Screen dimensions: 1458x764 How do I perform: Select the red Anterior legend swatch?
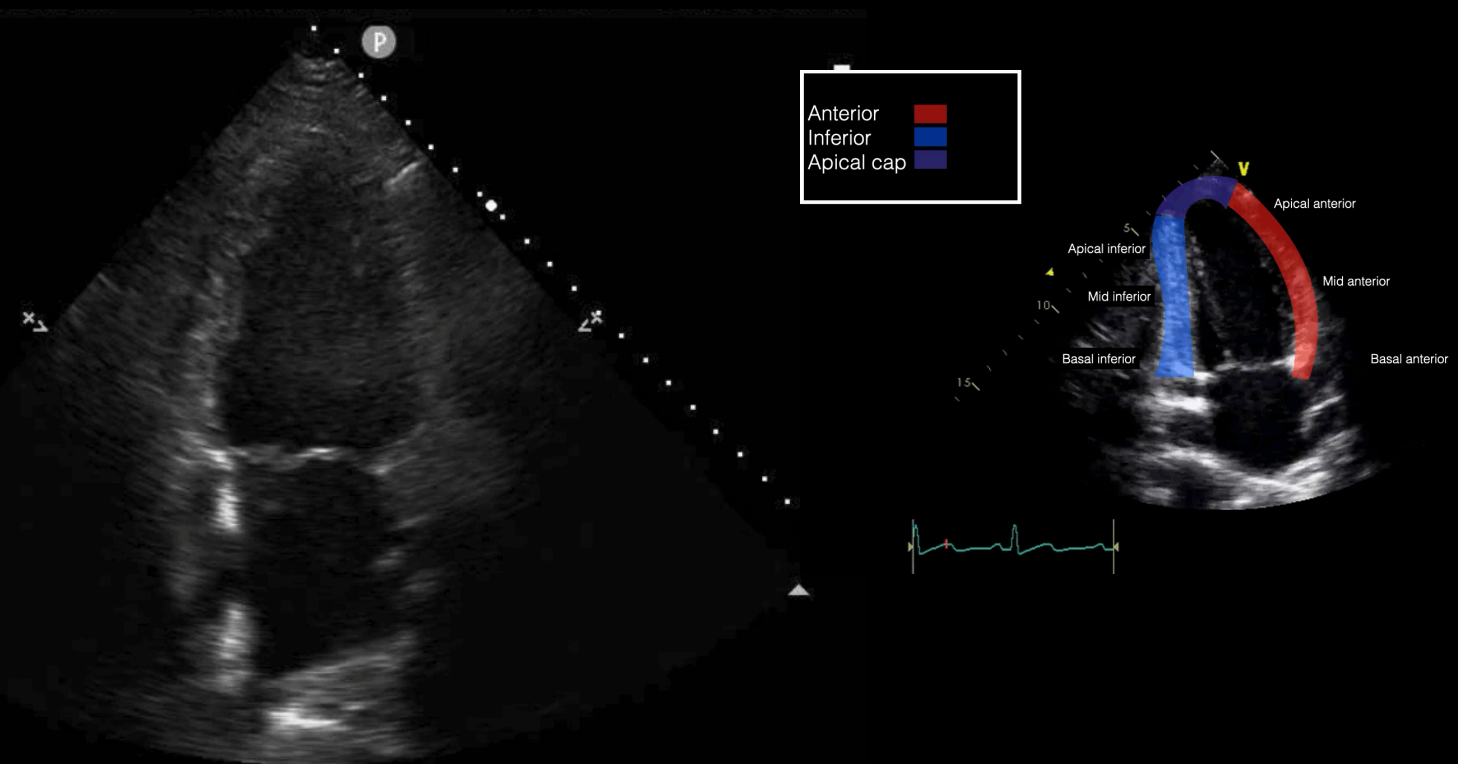click(930, 114)
